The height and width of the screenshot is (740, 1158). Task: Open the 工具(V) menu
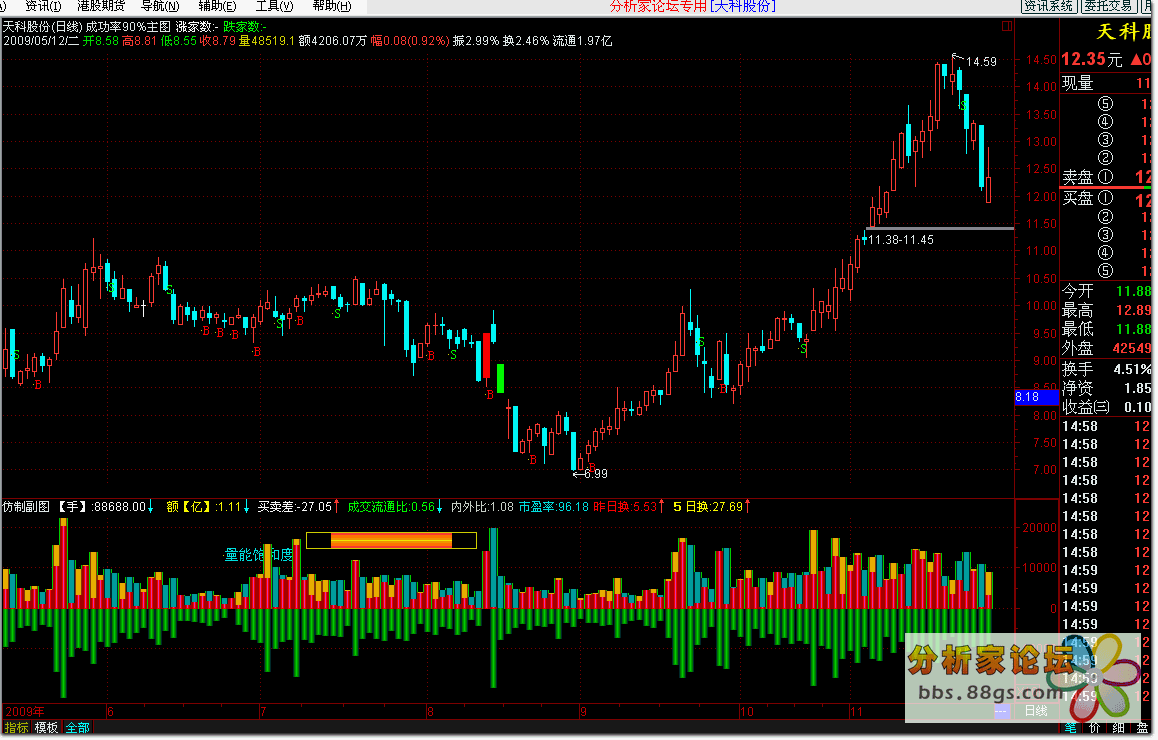(275, 6)
